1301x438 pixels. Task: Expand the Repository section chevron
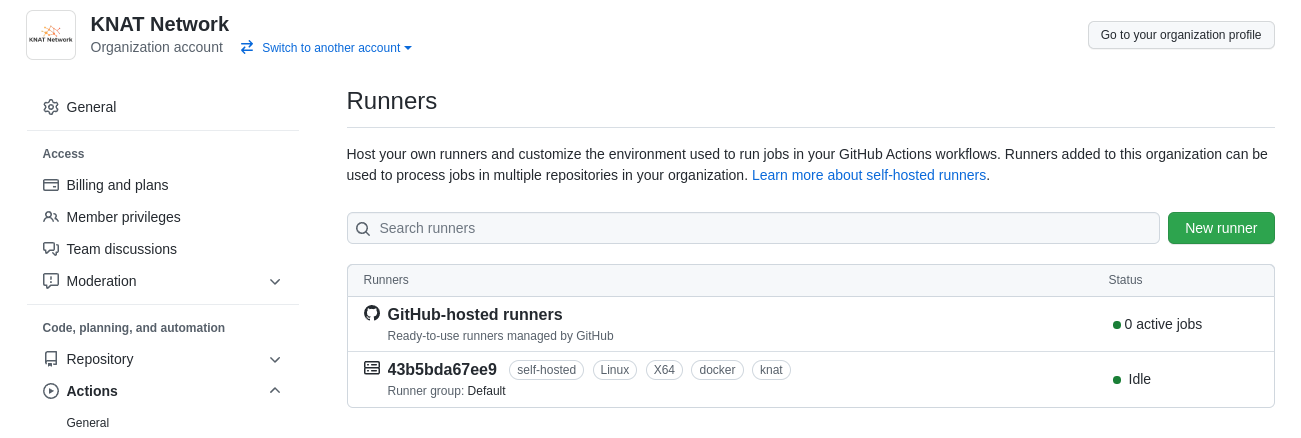pyautogui.click(x=275, y=359)
